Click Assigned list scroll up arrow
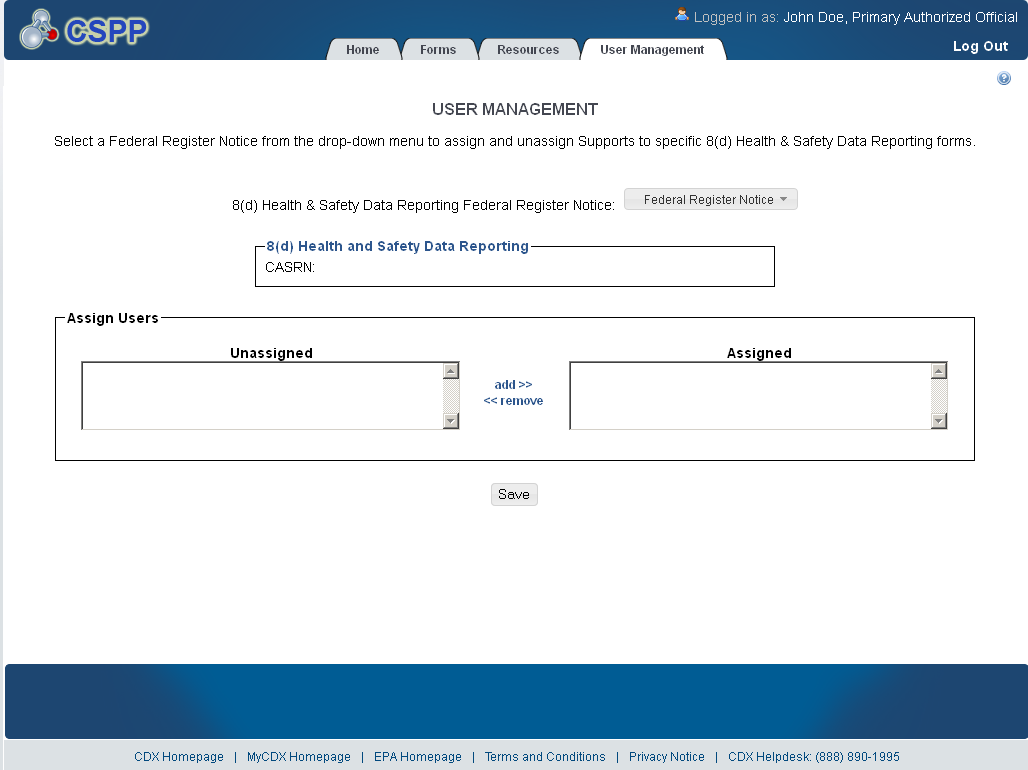Image resolution: width=1028 pixels, height=770 pixels. click(x=939, y=371)
